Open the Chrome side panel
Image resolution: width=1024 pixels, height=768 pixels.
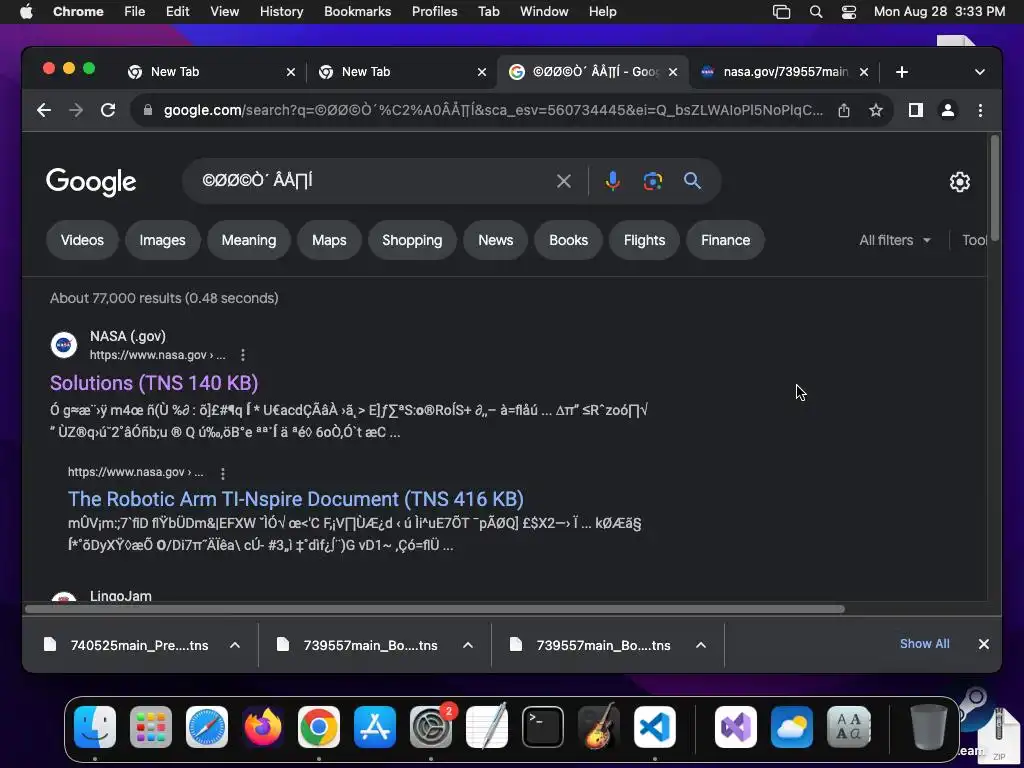click(x=916, y=110)
